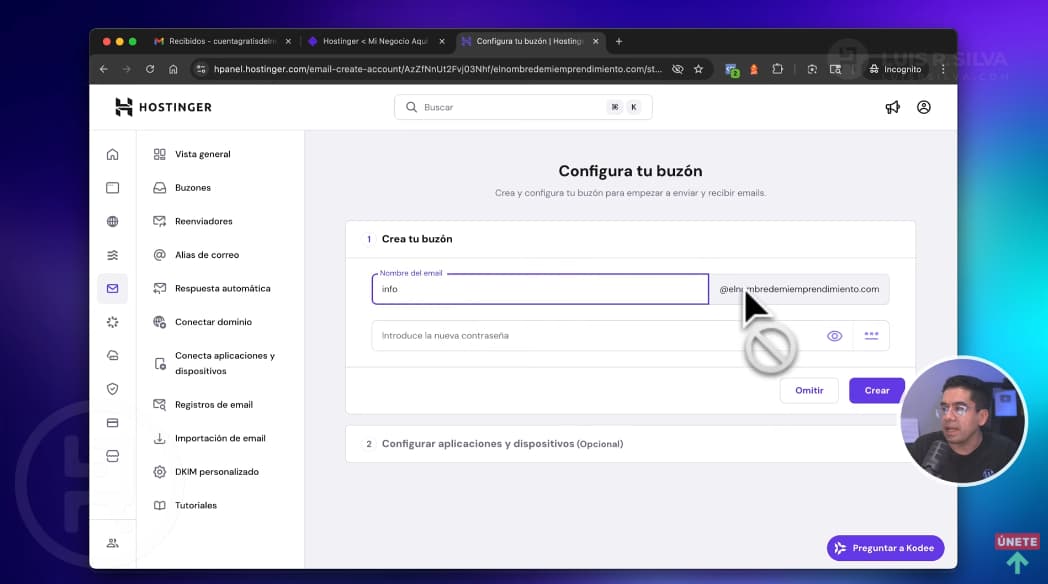Close the Gmail Recibidos tab

point(288,41)
